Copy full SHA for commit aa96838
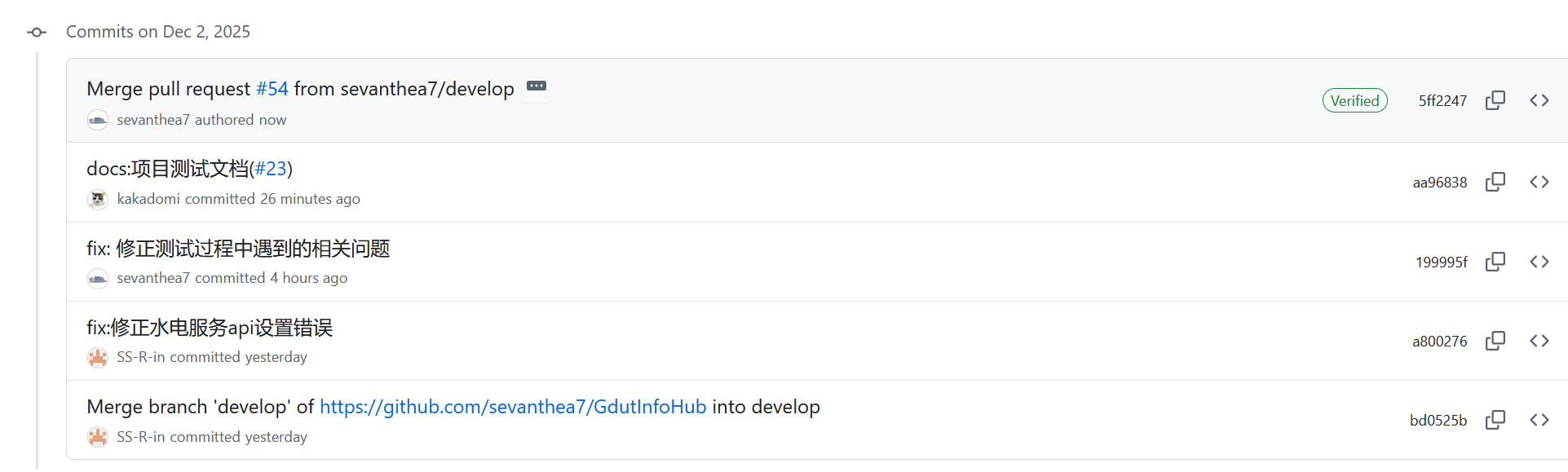This screenshot has height=472, width=1568. [x=1495, y=182]
